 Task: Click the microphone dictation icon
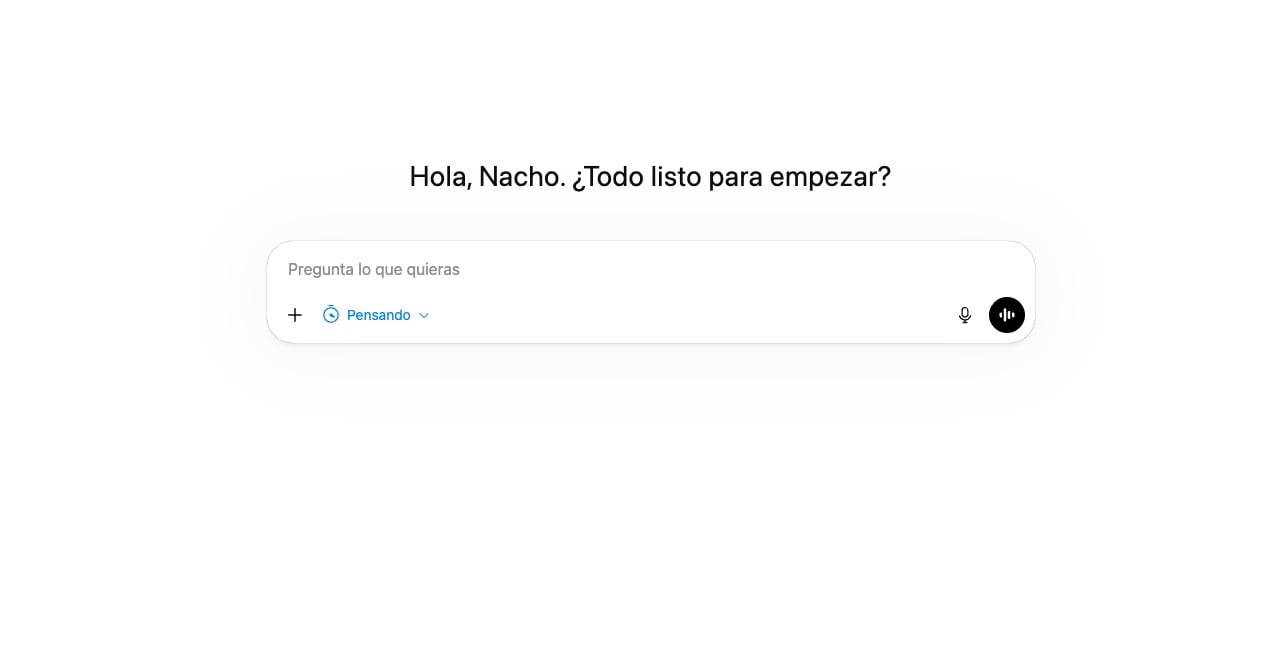[x=965, y=315]
